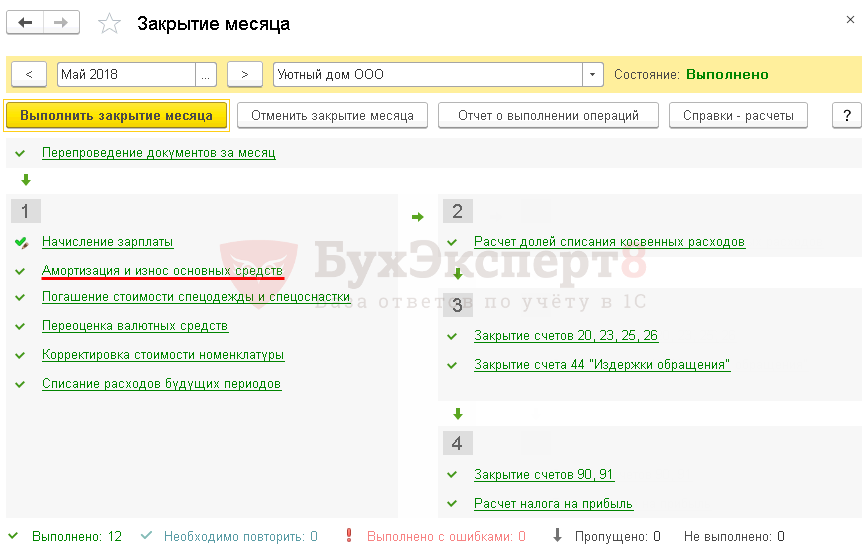Open Перепроведение документов за месяц link
The width and height of the screenshot is (865, 550).
(x=158, y=153)
